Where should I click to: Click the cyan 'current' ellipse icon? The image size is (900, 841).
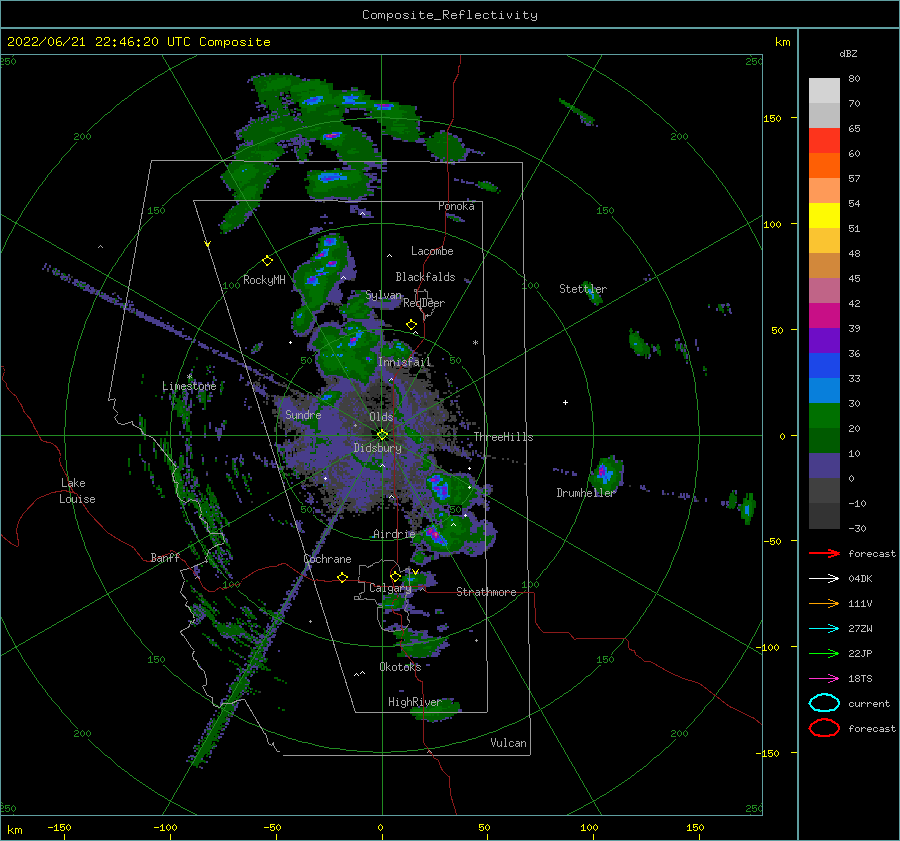pos(824,703)
